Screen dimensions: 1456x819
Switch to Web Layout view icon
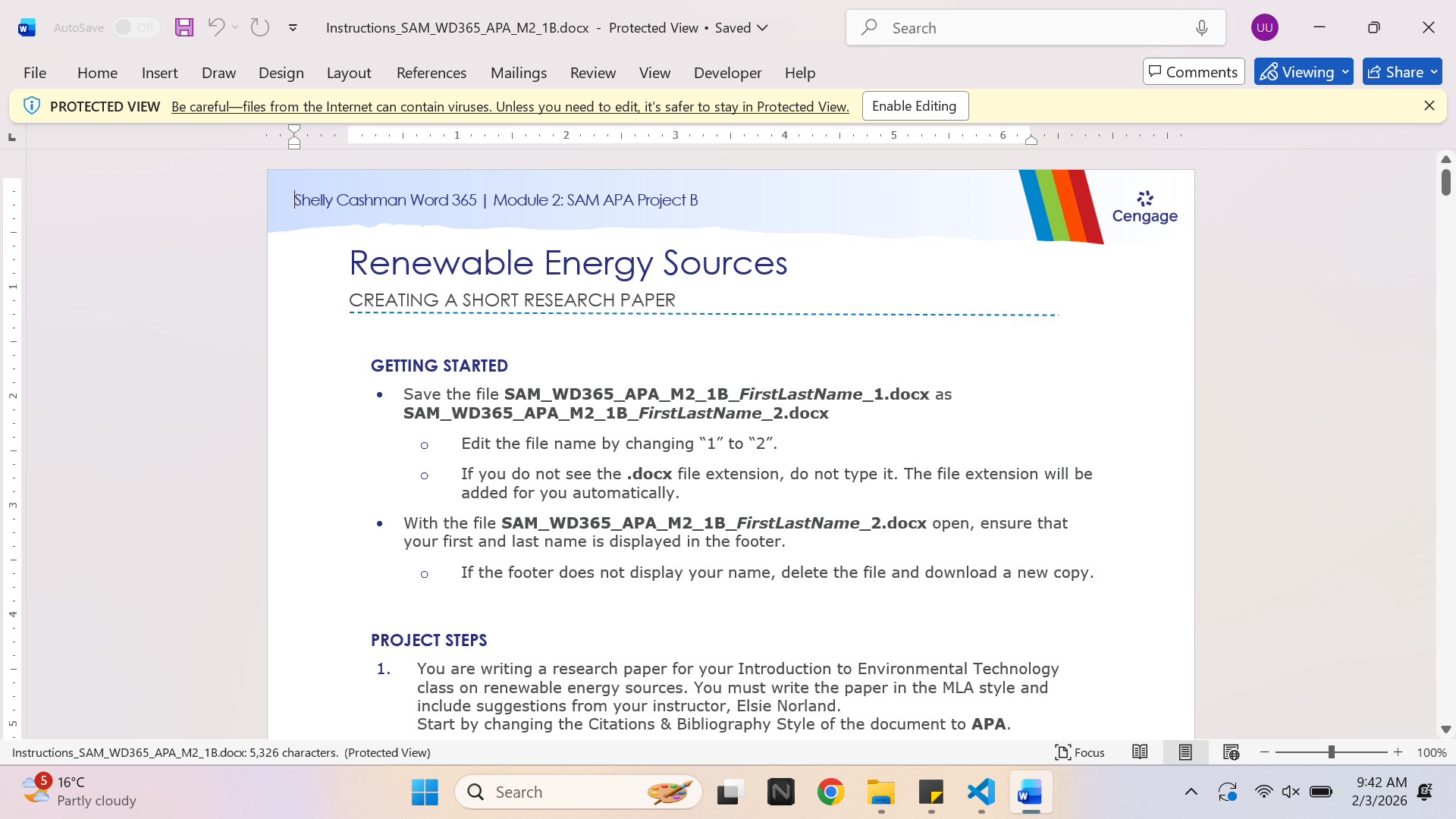[x=1231, y=752]
